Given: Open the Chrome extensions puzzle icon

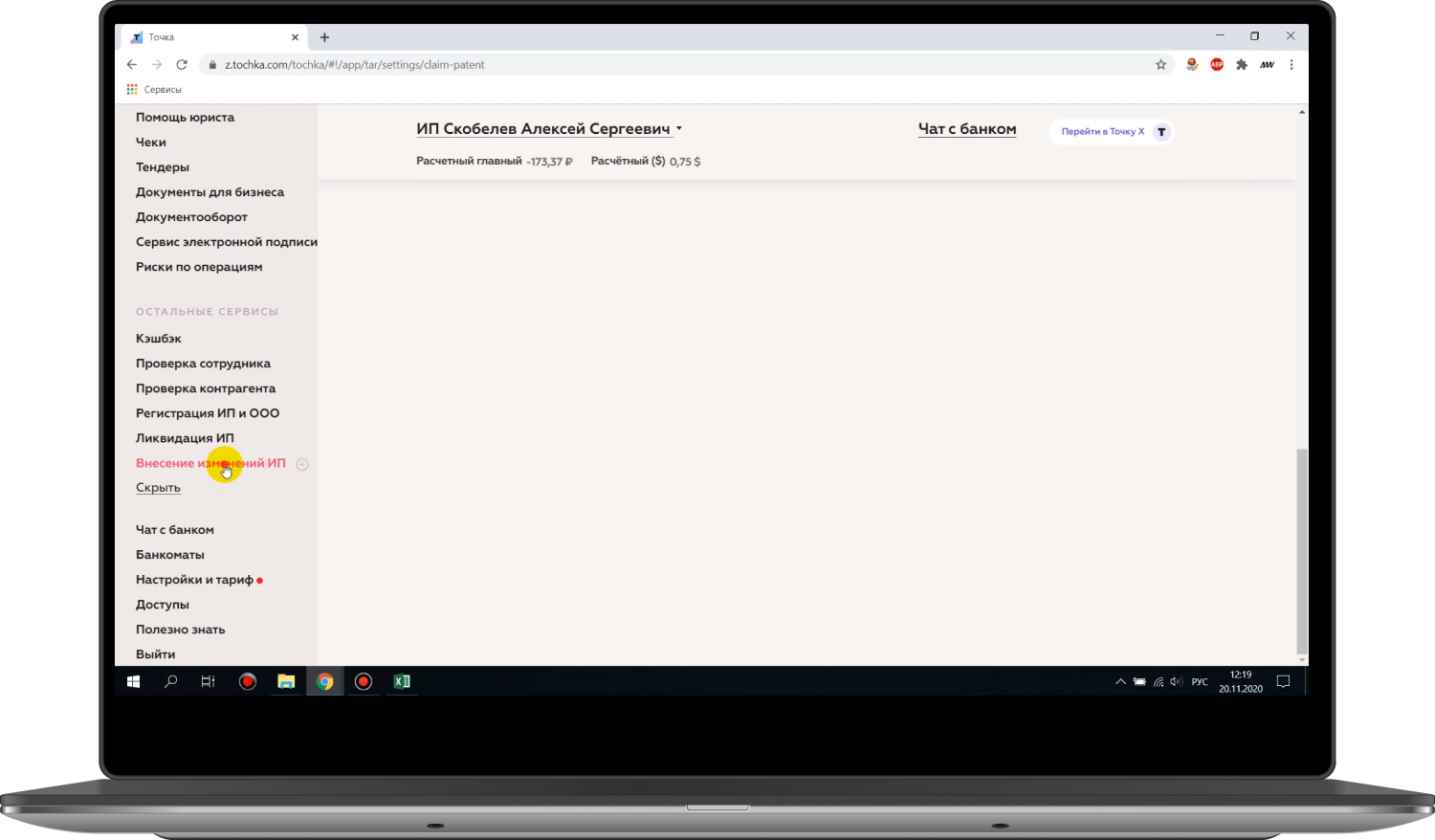Looking at the screenshot, I should 1242,64.
